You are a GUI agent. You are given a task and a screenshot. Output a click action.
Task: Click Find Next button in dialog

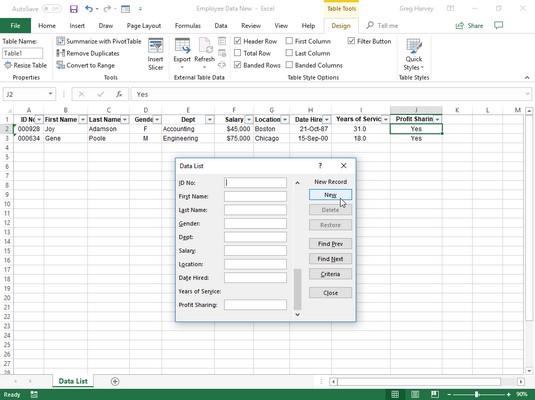tap(330, 259)
